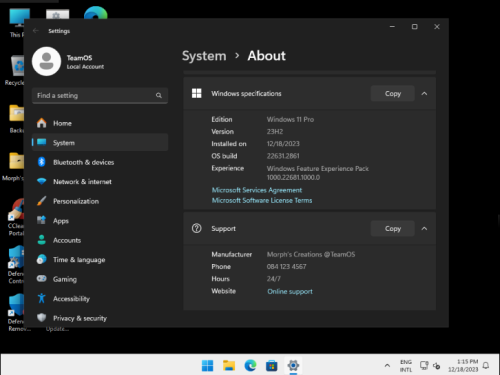The height and width of the screenshot is (375, 500).
Task: Open the Windows Start menu
Action: tap(207, 366)
